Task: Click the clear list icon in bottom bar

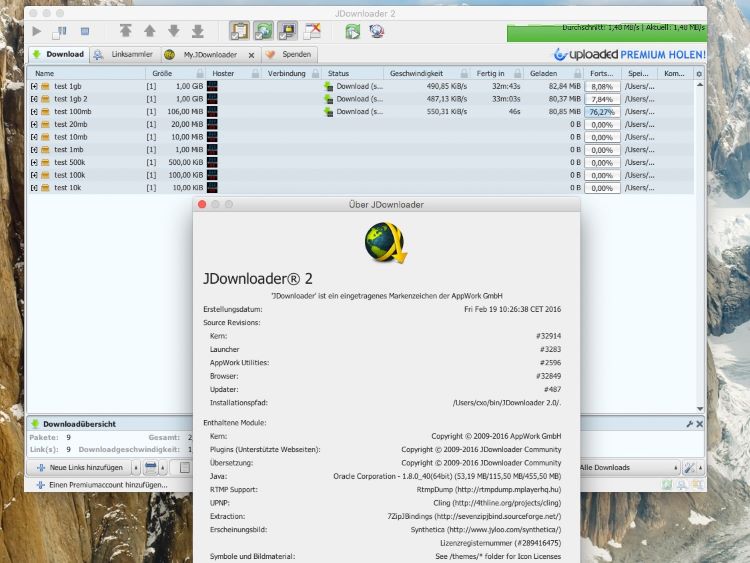Action: [x=150, y=467]
